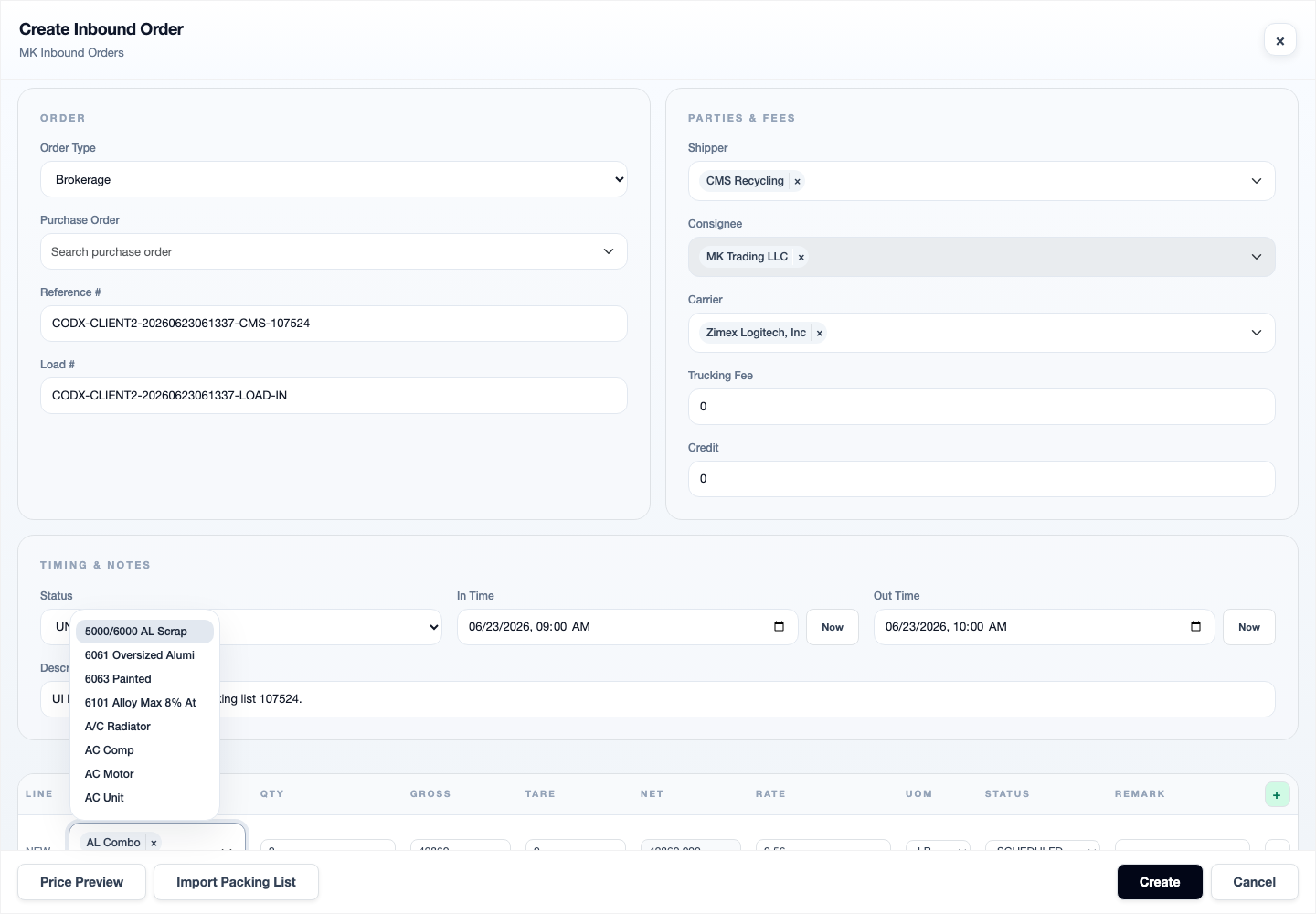Screen dimensions: 1316x914
Task: Expand the Shipper dropdown chevron
Action: click(x=1257, y=181)
